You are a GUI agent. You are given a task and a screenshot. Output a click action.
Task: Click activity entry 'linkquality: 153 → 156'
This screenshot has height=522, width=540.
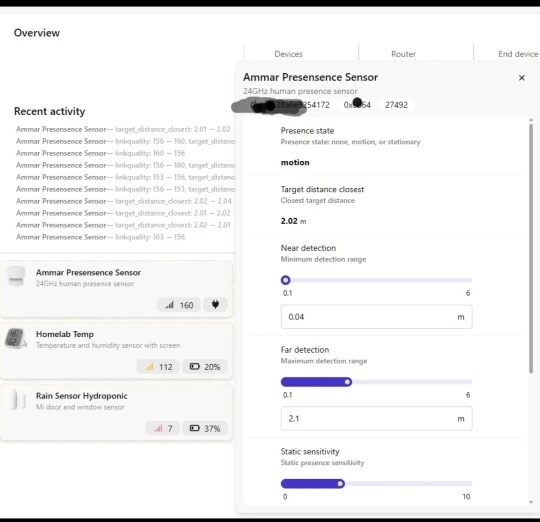[126, 177]
